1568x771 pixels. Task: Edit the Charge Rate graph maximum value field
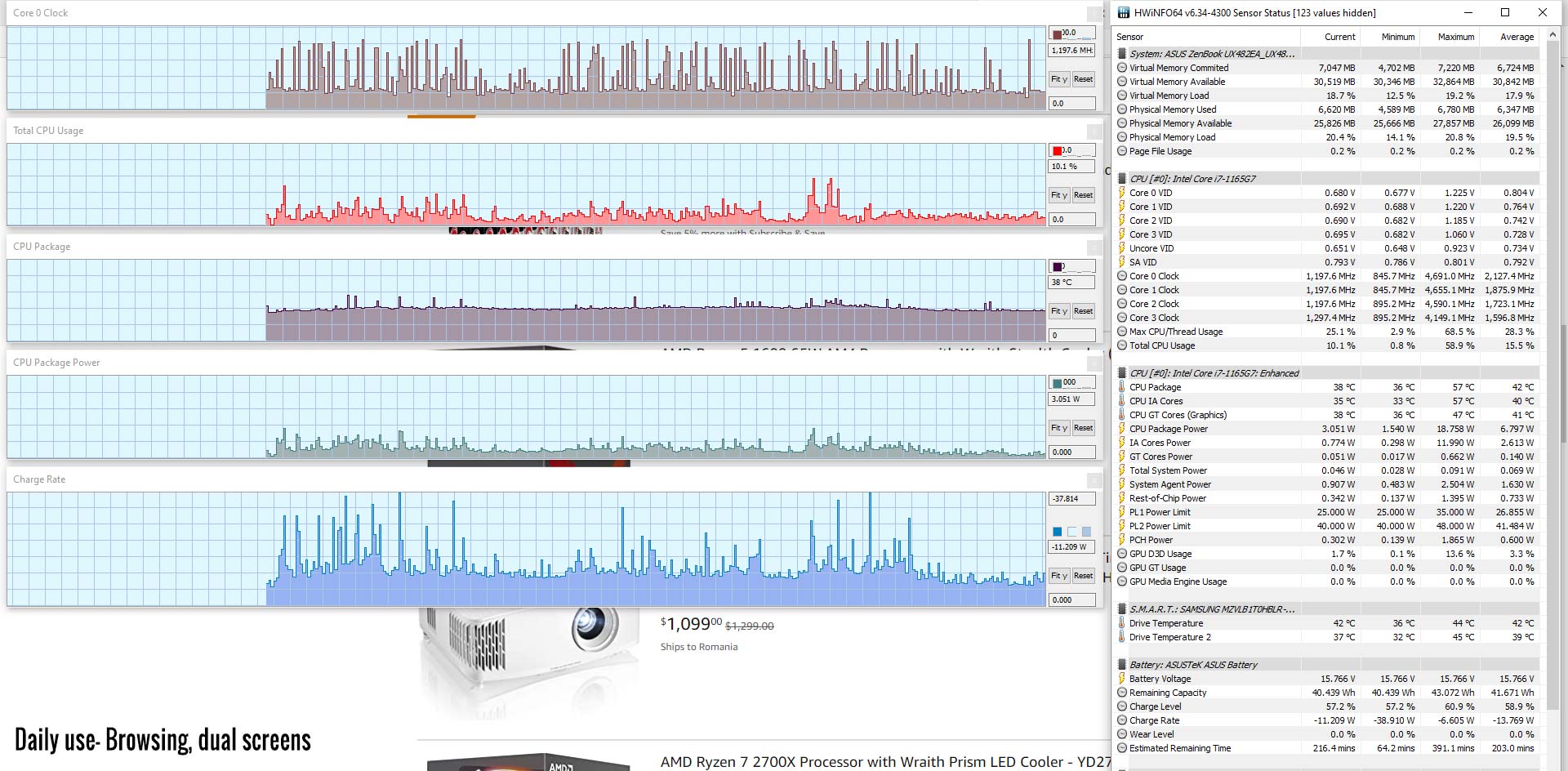point(1071,499)
